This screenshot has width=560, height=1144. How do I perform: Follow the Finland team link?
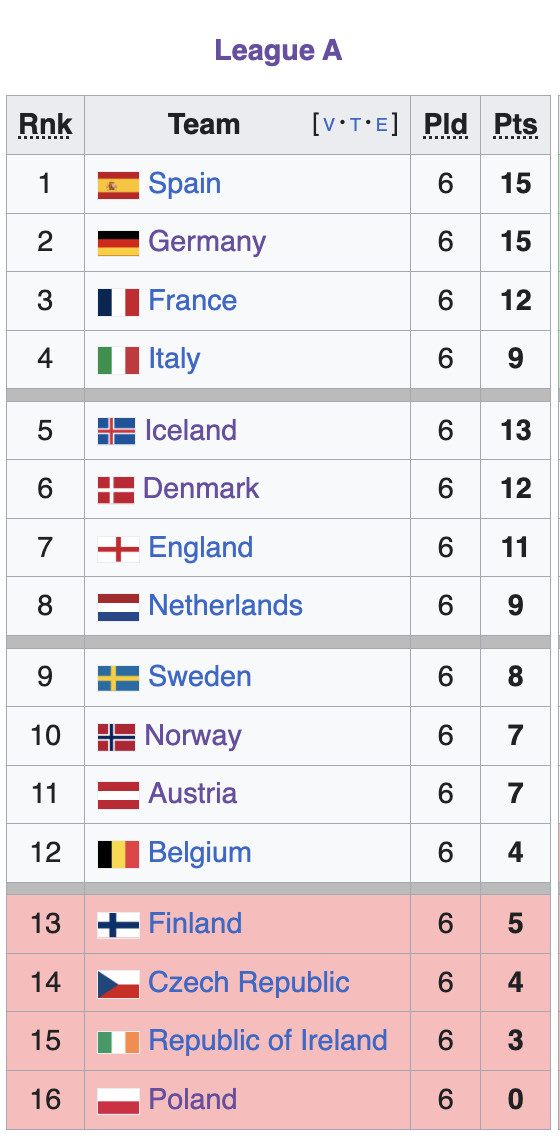click(195, 924)
